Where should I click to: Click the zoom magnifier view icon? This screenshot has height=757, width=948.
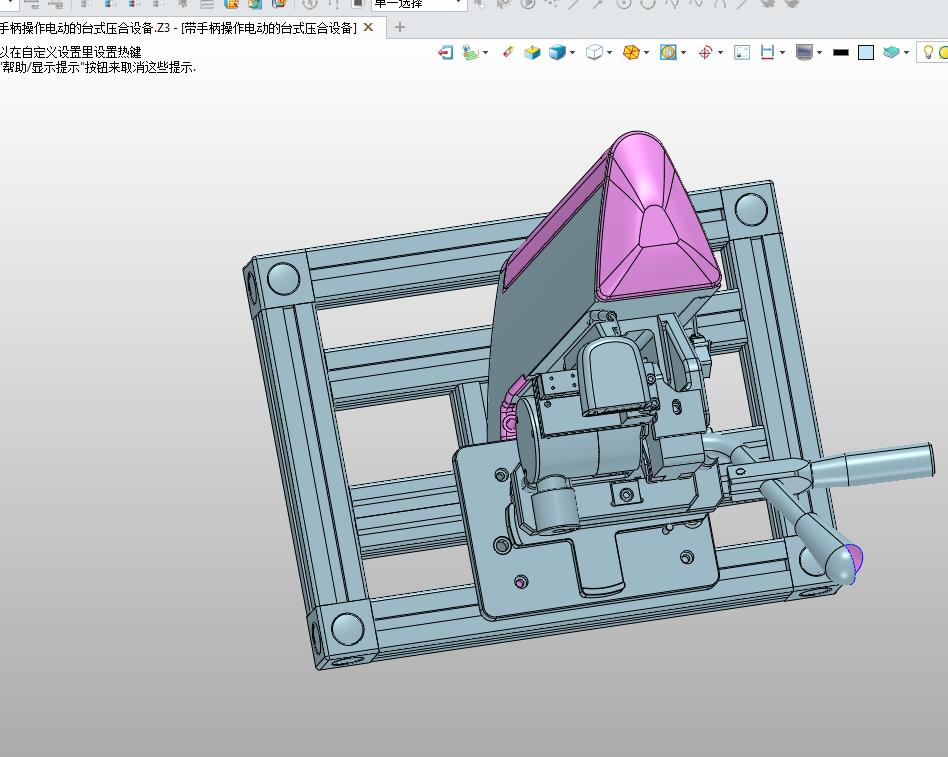668,53
